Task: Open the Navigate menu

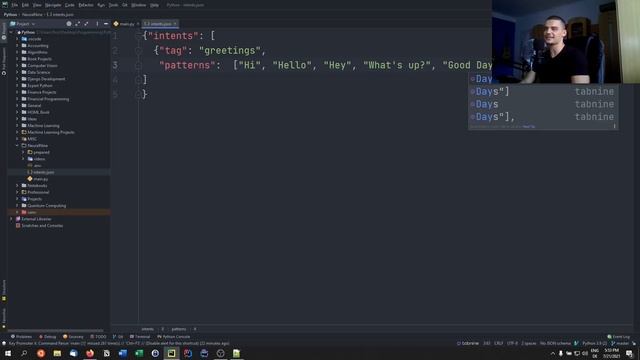Action: [x=53, y=5]
